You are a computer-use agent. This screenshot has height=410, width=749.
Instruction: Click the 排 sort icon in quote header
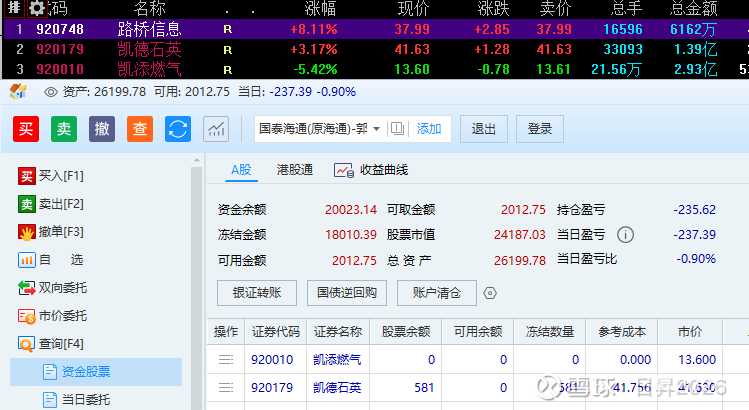coord(14,8)
